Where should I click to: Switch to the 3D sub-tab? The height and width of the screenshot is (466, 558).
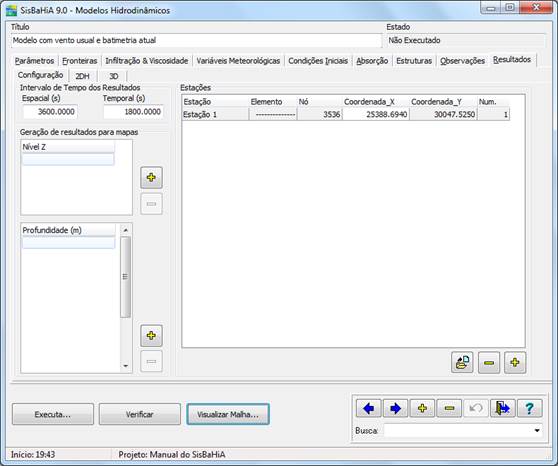(114, 76)
